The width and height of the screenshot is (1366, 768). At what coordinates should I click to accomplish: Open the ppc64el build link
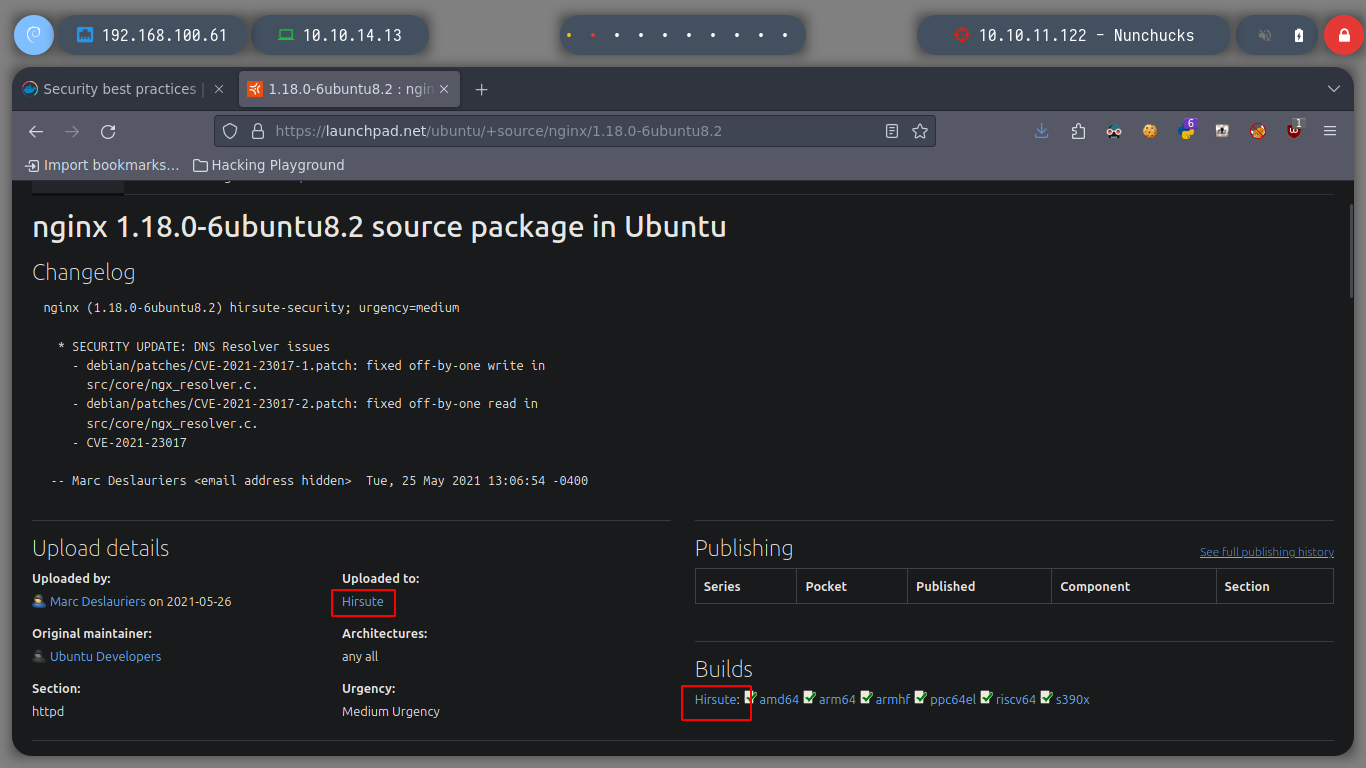pos(953,700)
